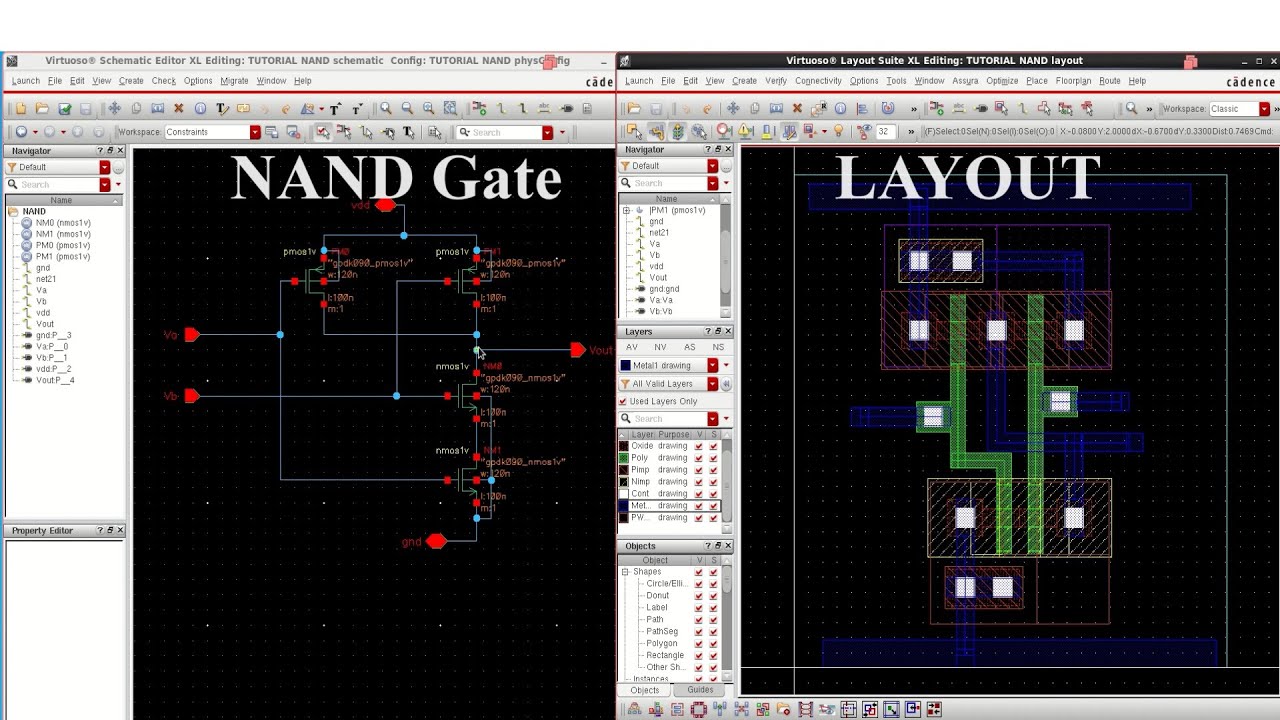
Task: Open Classic workspace dropdown in Layout Suite
Action: pyautogui.click(x=1264, y=109)
